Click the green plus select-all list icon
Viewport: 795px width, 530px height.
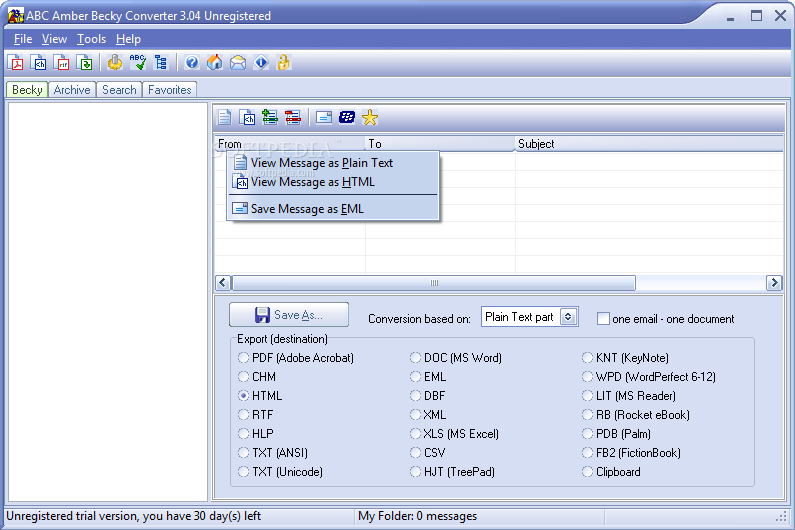click(270, 118)
